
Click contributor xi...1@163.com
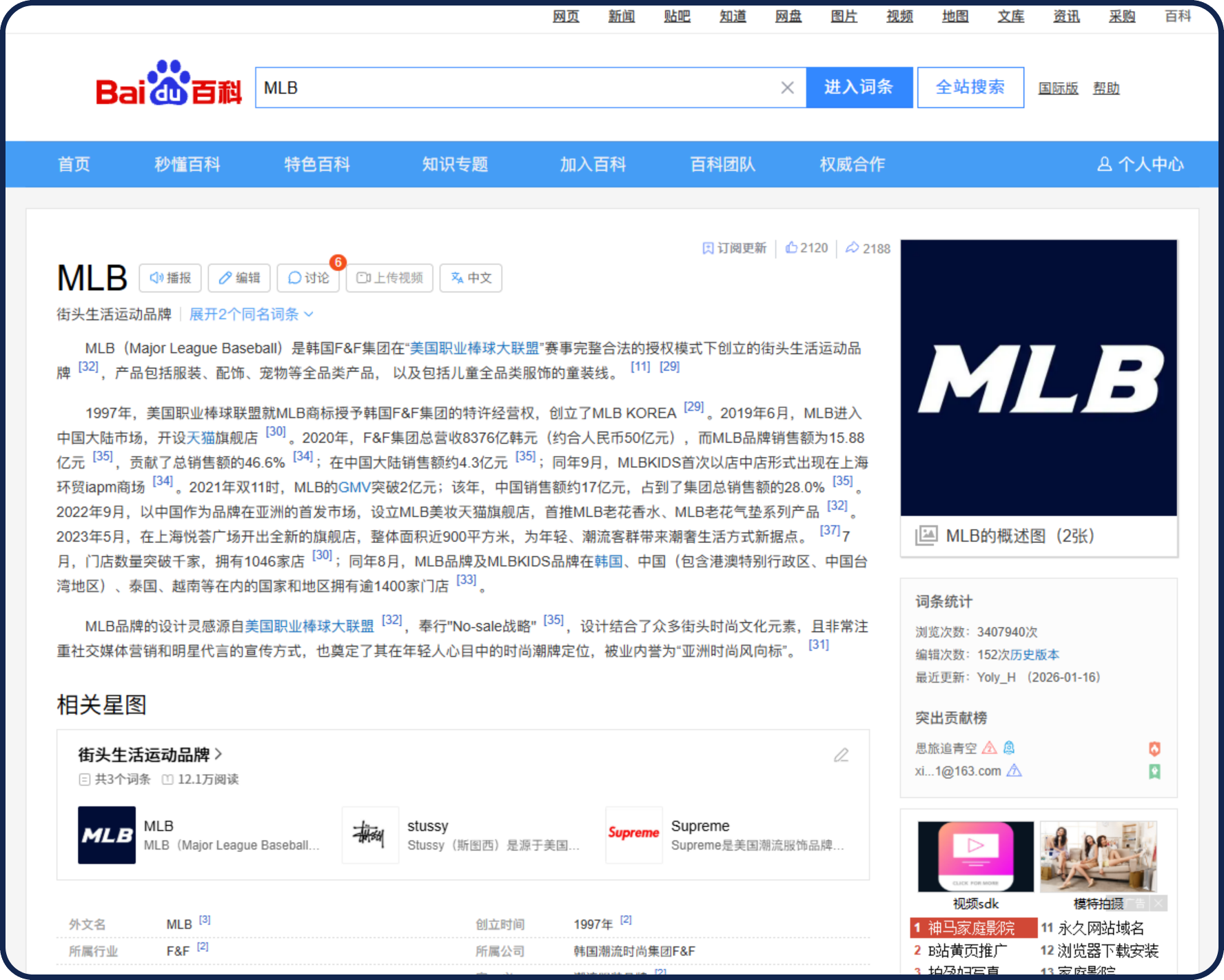(x=958, y=771)
